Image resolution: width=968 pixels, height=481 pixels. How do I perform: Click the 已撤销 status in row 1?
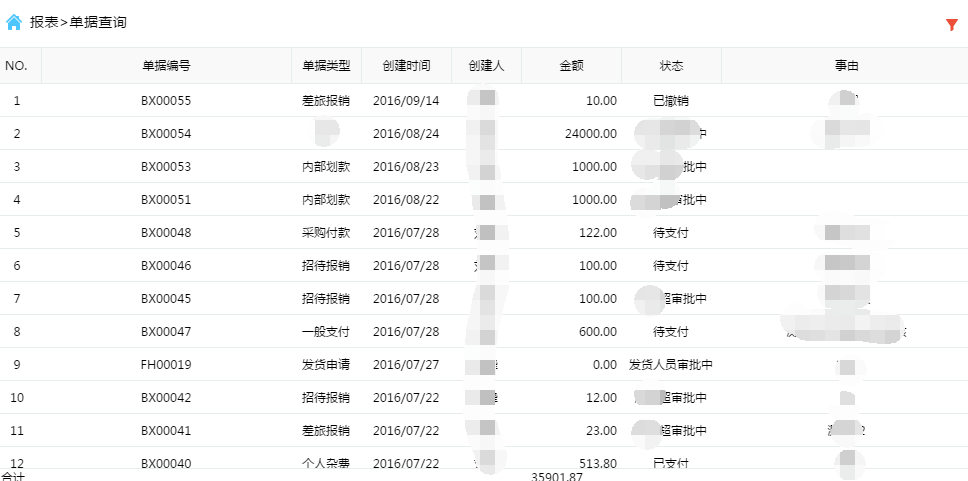pyautogui.click(x=670, y=101)
